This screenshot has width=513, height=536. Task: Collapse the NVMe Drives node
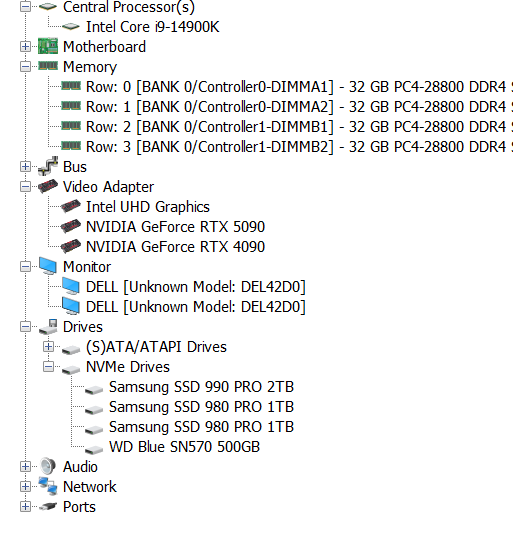click(48, 367)
